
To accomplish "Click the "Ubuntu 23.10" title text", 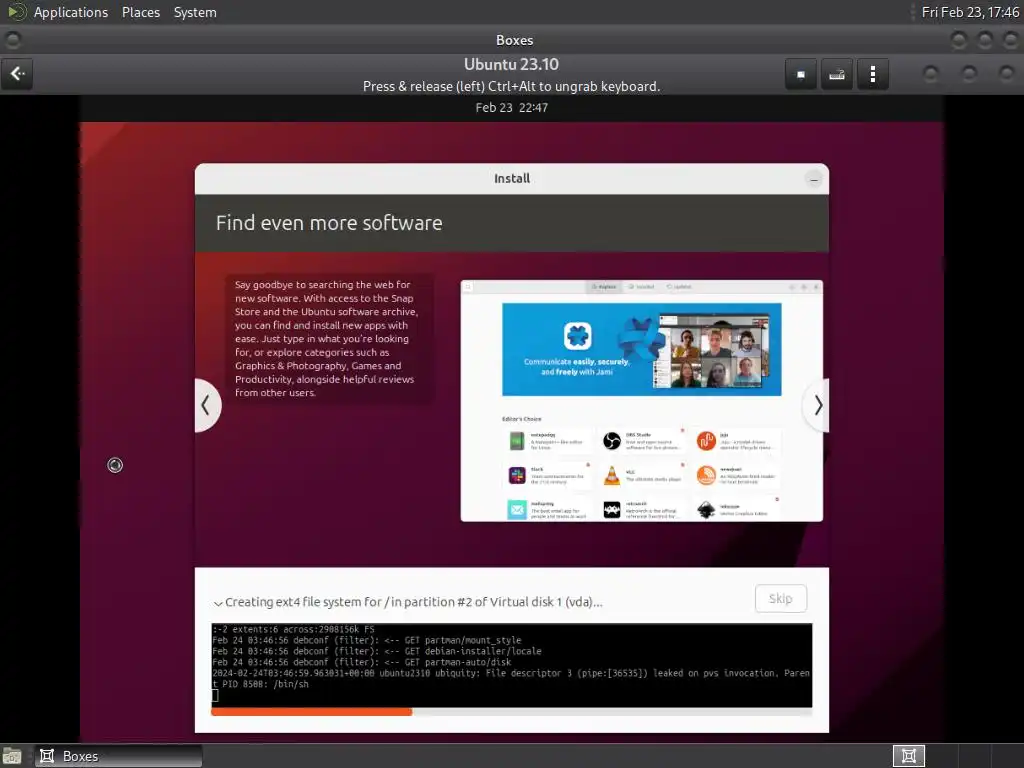I will click(511, 64).
